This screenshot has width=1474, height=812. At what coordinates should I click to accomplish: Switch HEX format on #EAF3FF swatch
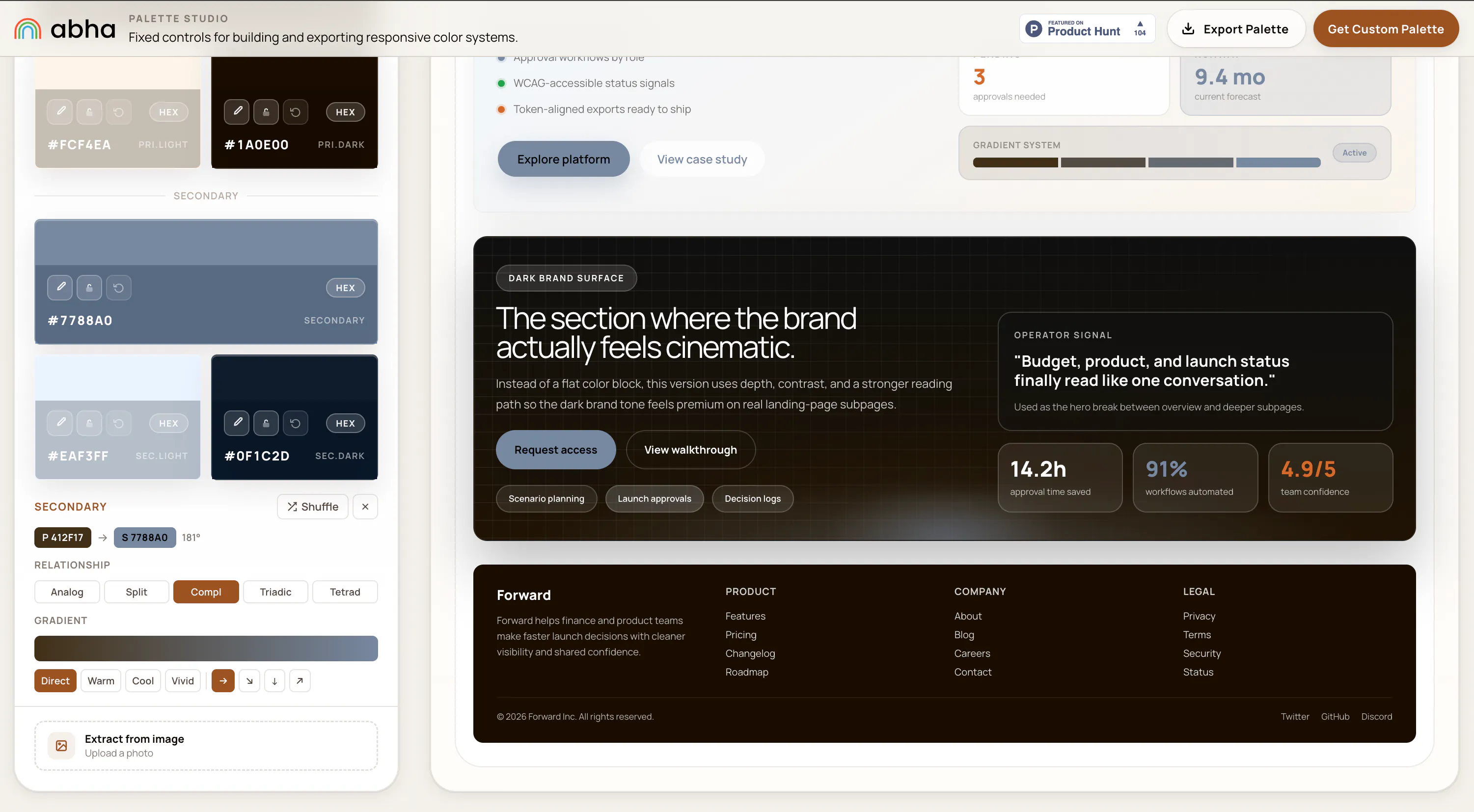[x=168, y=424]
